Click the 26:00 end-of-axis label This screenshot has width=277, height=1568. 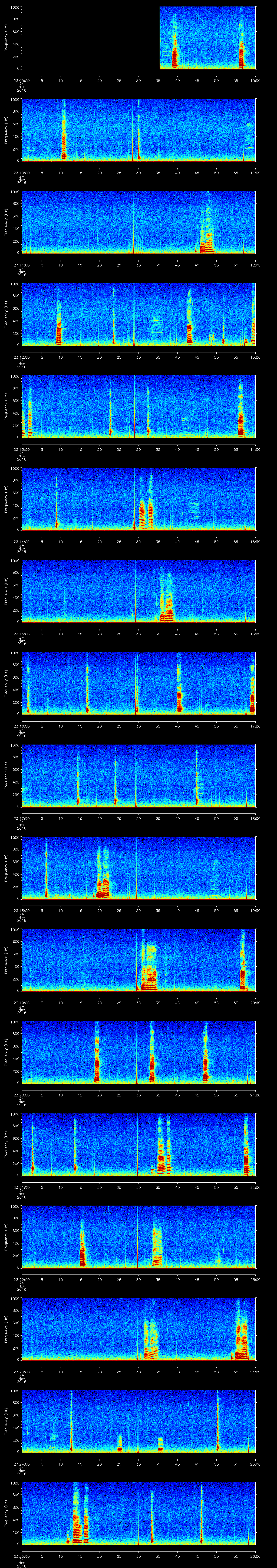[255, 1556]
